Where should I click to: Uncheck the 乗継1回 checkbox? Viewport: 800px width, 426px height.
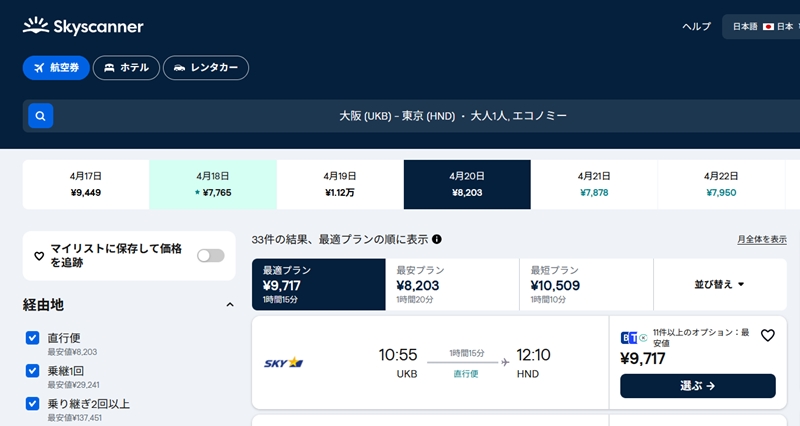33,371
